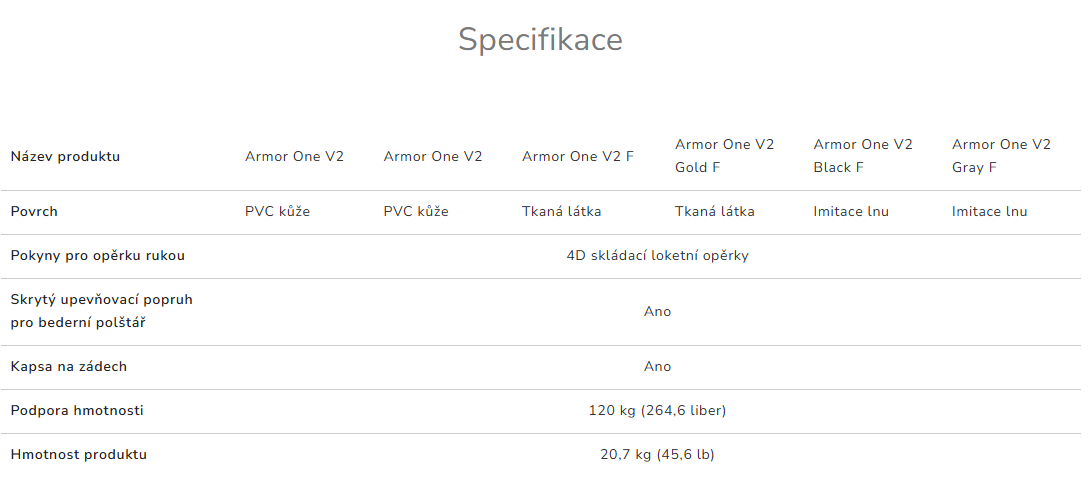
Task: Select Tkaná látka under Armor One V2 F
Action: click(x=562, y=211)
